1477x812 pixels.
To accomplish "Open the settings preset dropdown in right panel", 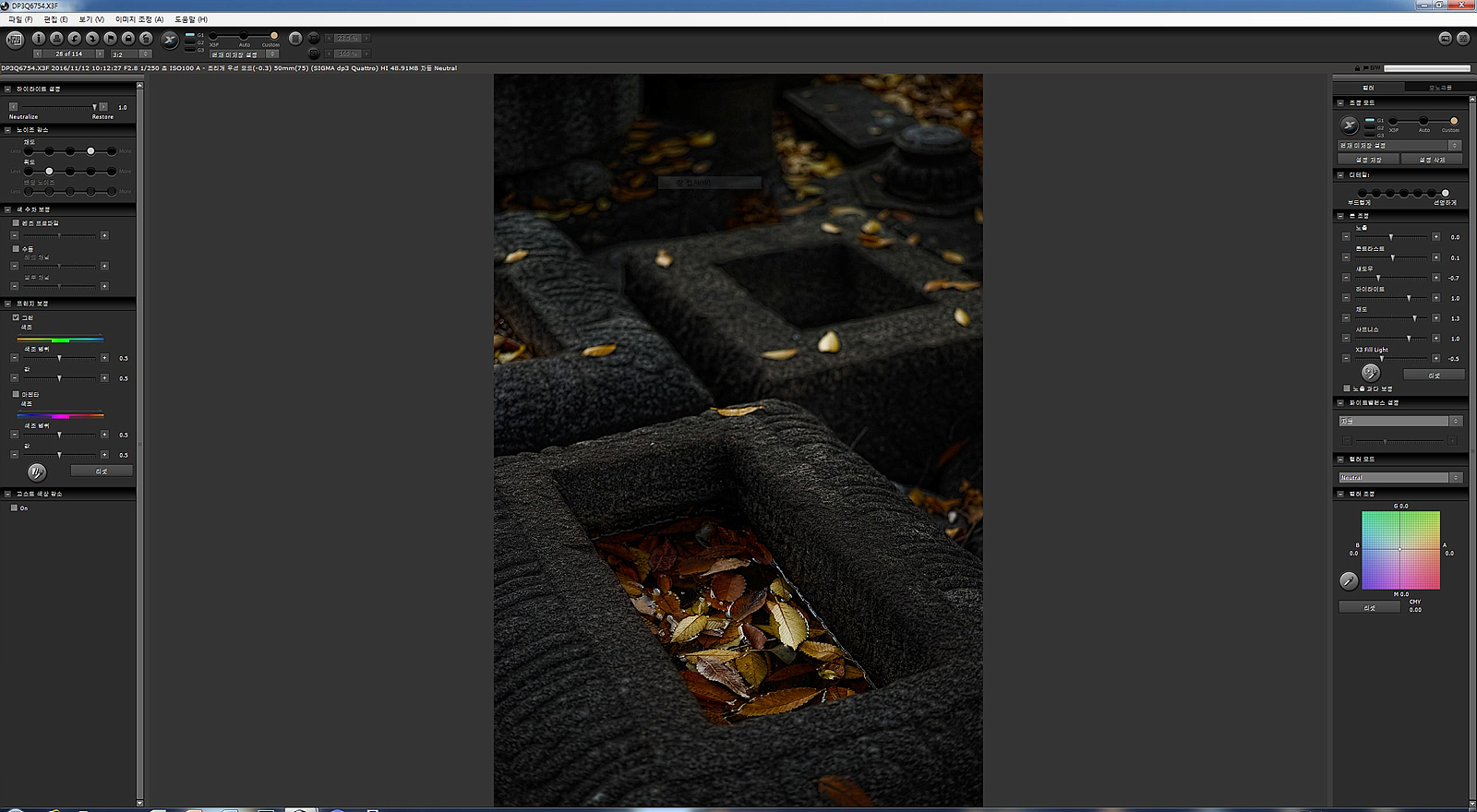I will pos(1399,146).
